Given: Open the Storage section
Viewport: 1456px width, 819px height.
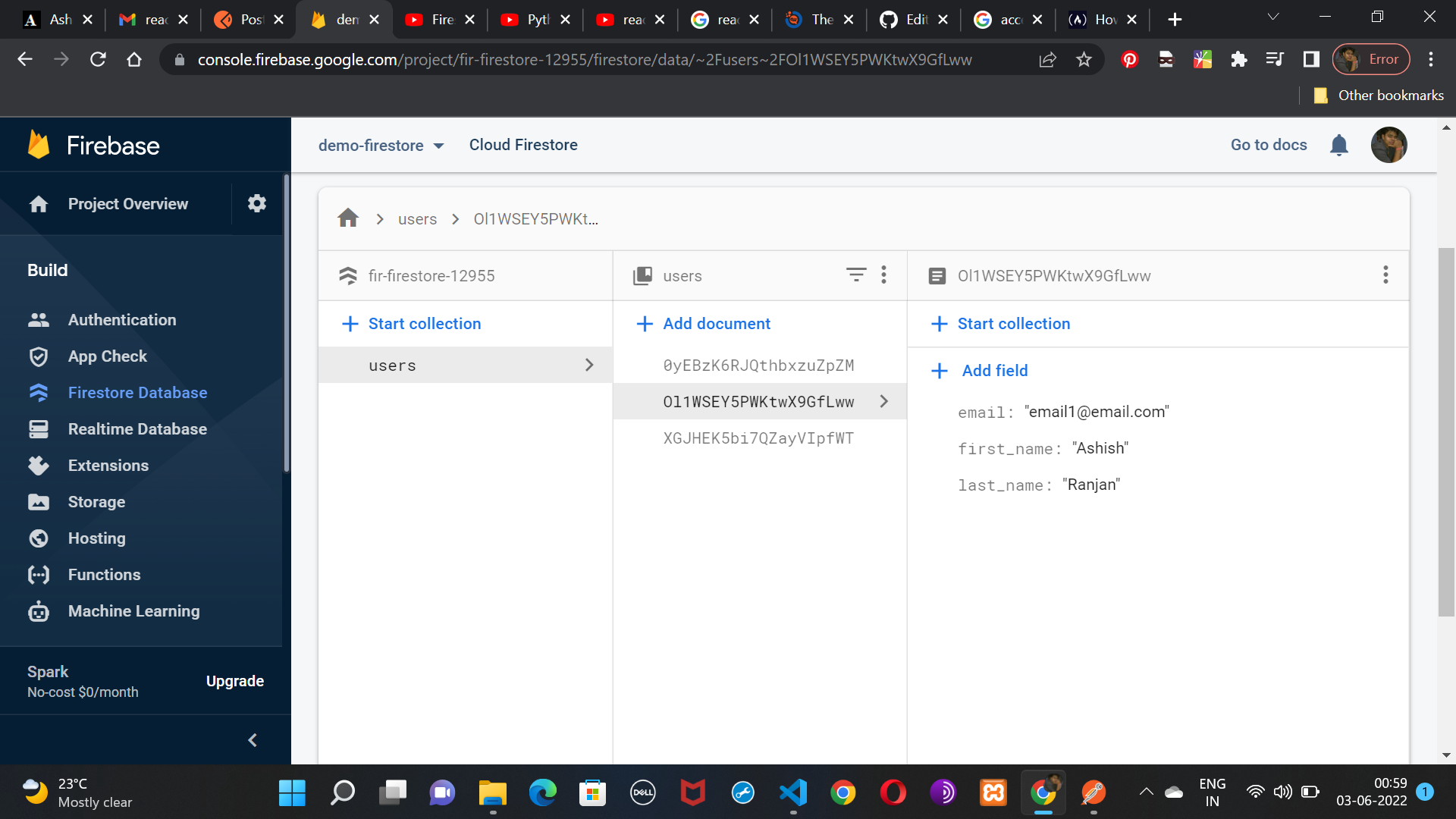Looking at the screenshot, I should (96, 501).
